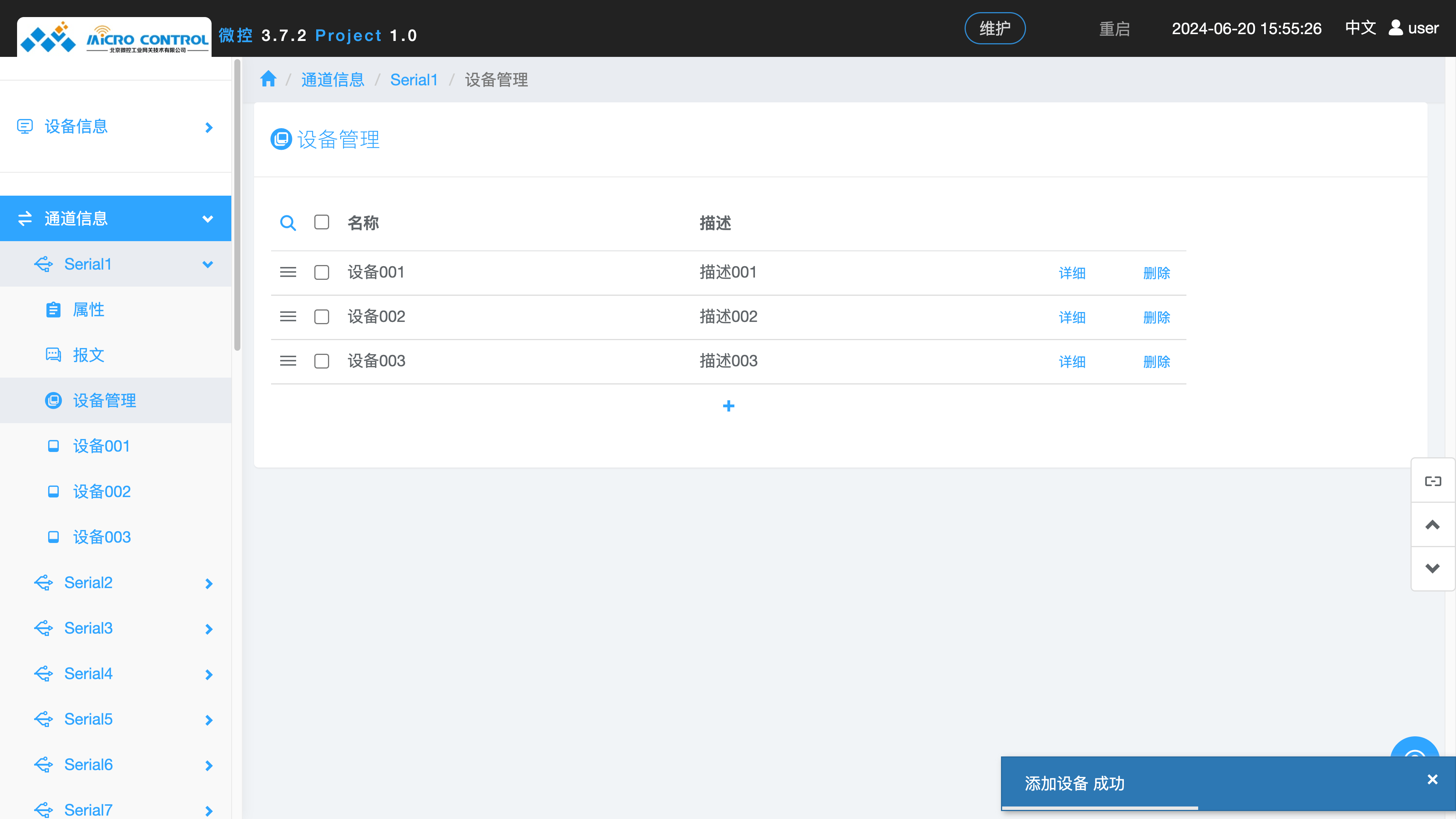Image resolution: width=1456 pixels, height=819 pixels.
Task: Check the checkbox for 设备003 row
Action: pos(322,361)
